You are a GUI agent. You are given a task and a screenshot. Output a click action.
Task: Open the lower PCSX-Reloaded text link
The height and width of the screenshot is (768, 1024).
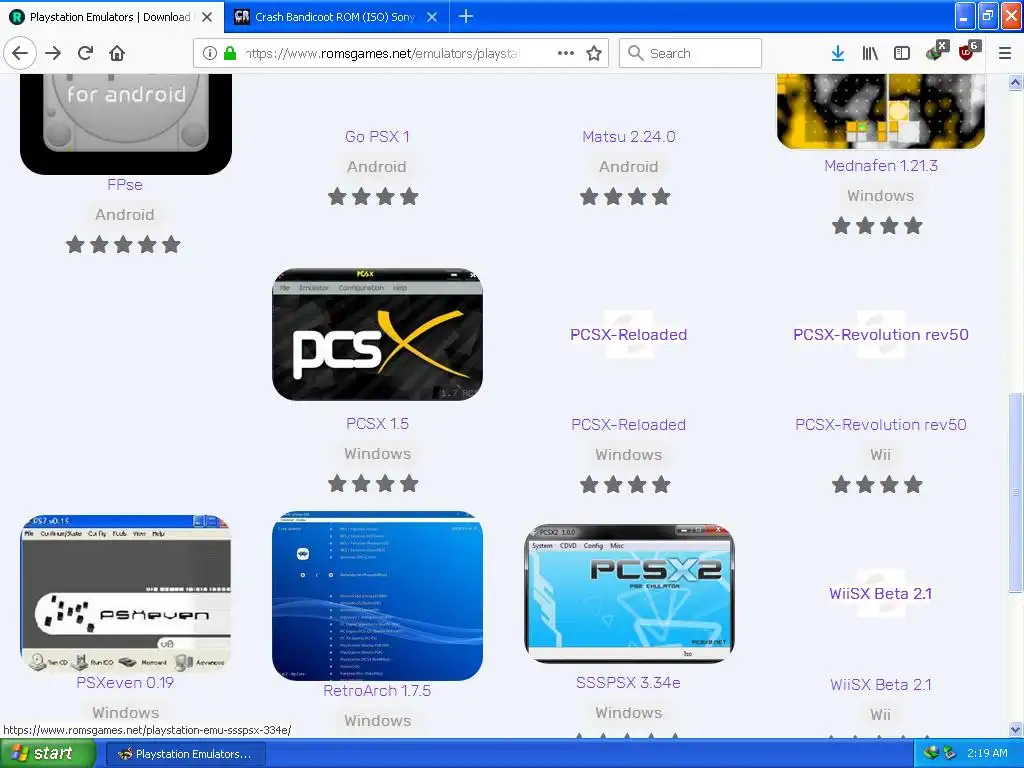click(628, 424)
